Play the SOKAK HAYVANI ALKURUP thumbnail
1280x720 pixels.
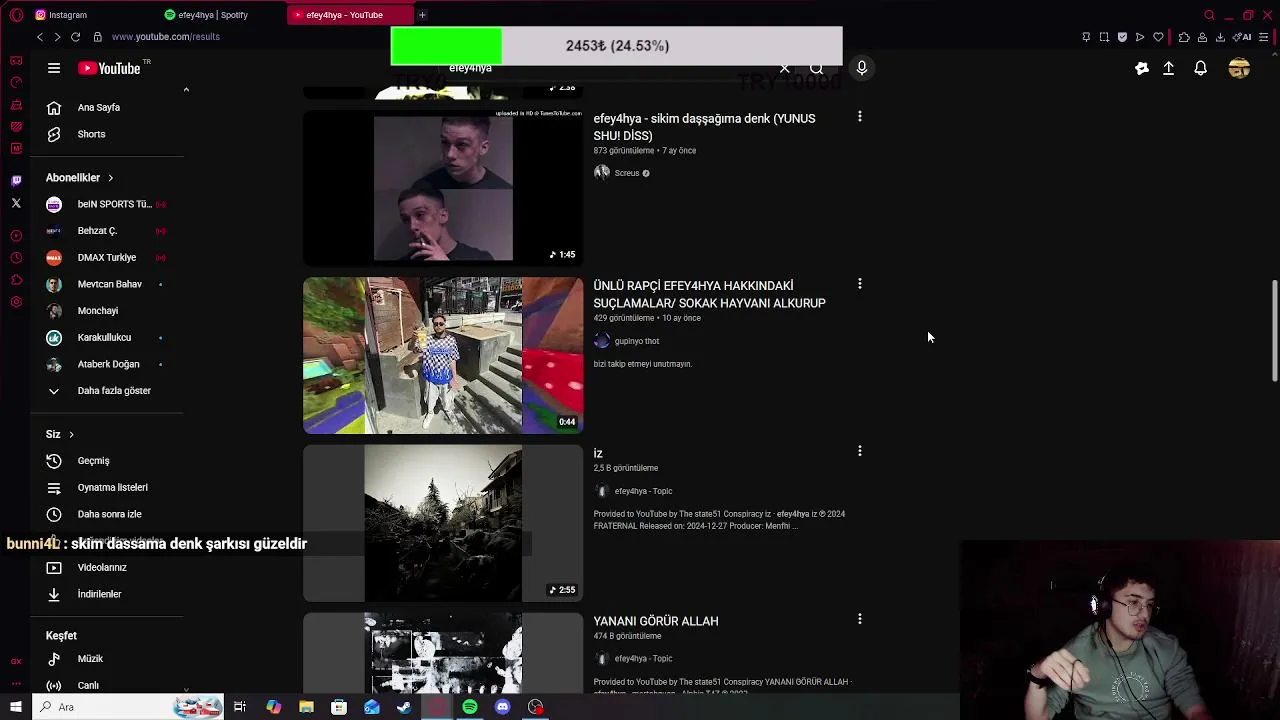[x=443, y=355]
